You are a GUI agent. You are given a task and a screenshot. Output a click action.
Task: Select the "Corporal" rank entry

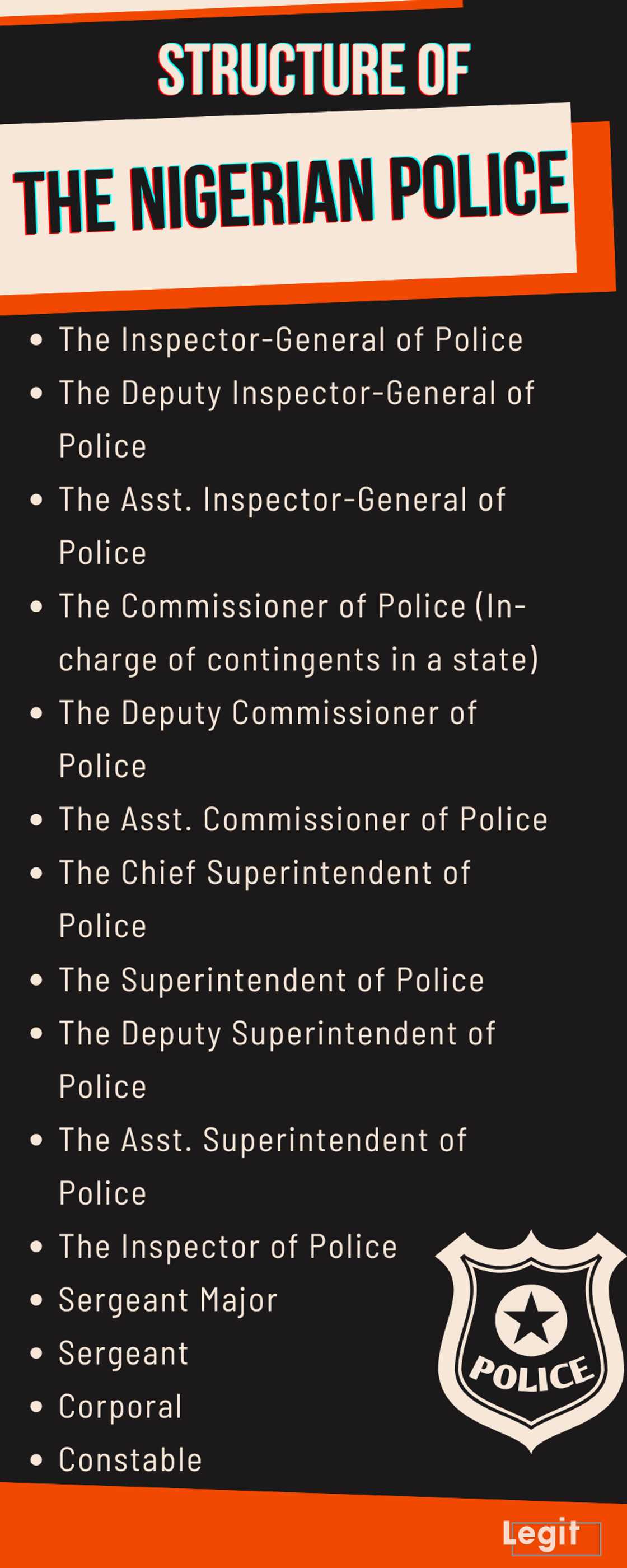click(120, 1407)
